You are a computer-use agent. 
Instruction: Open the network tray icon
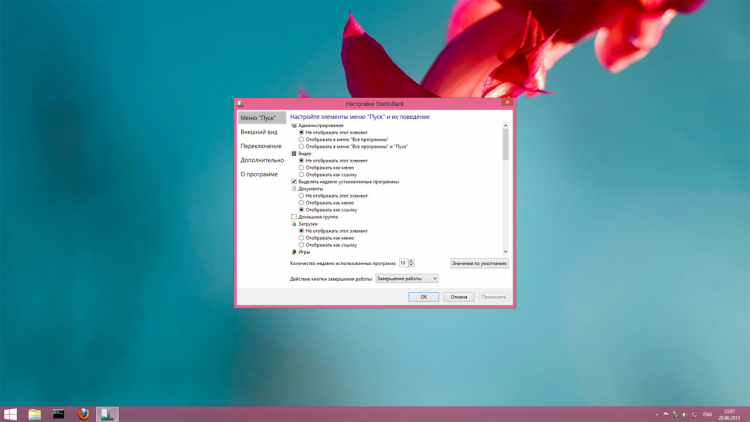point(694,415)
